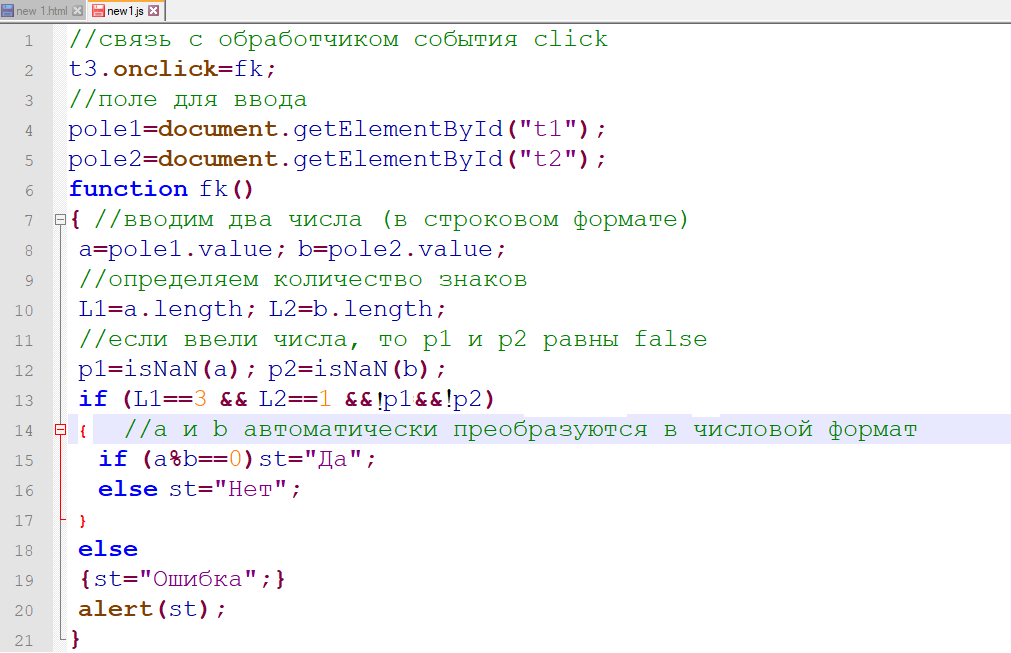Click the closing brace on line 21

point(74,638)
